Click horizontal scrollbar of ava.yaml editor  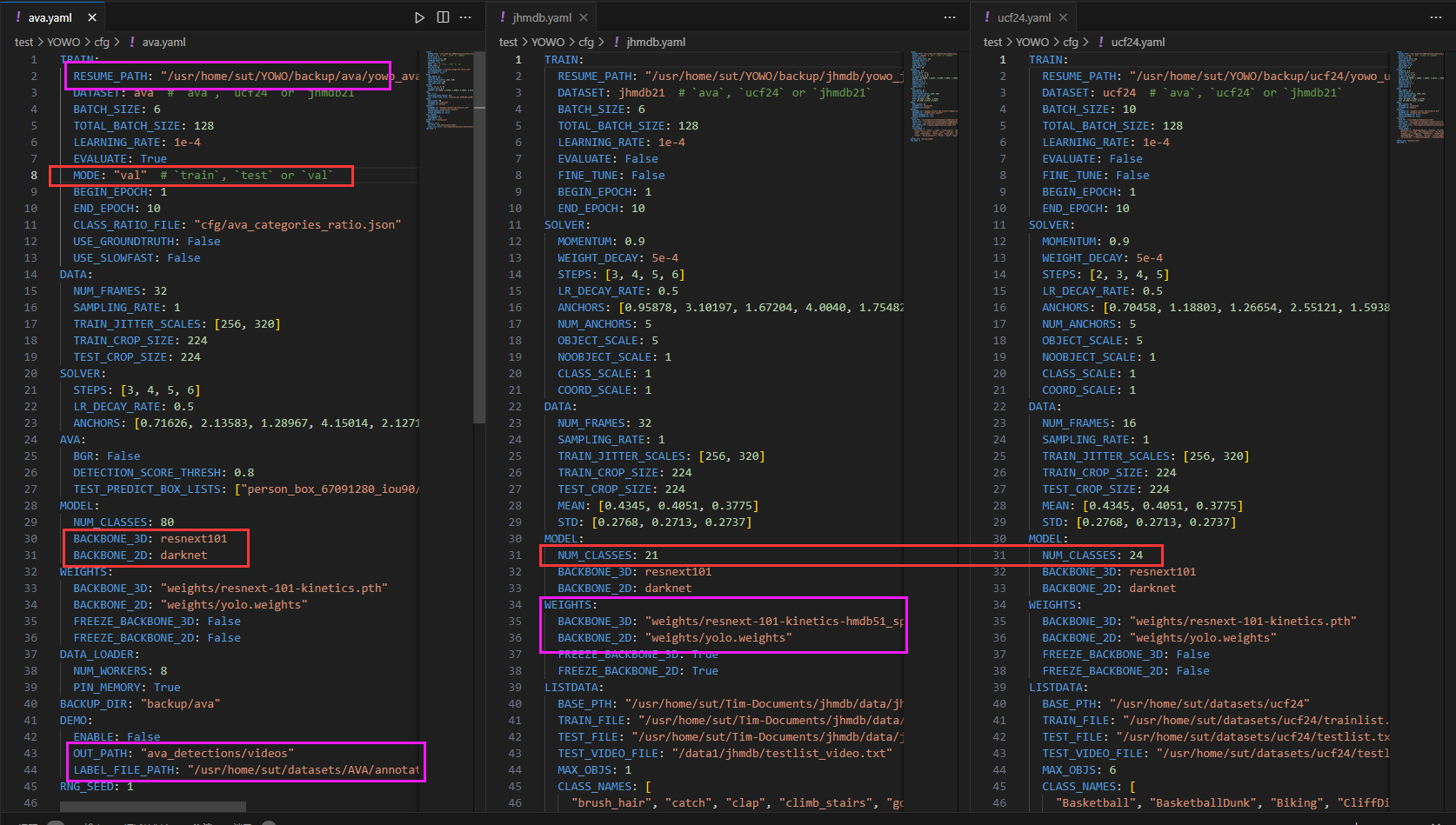click(153, 808)
